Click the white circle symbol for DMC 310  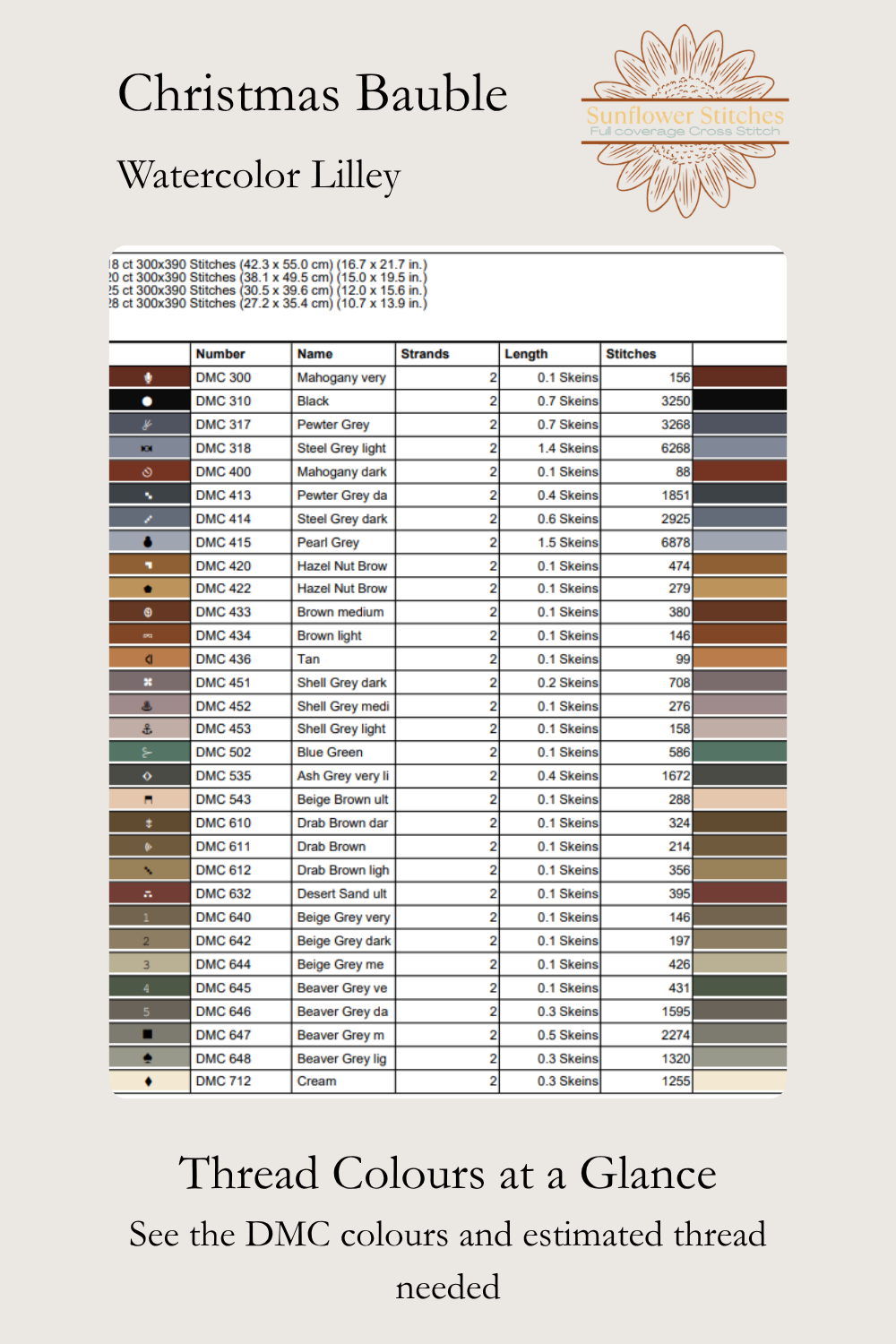[148, 401]
